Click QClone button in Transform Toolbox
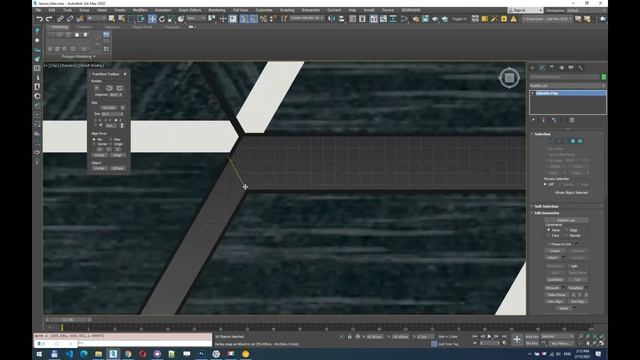 point(118,168)
